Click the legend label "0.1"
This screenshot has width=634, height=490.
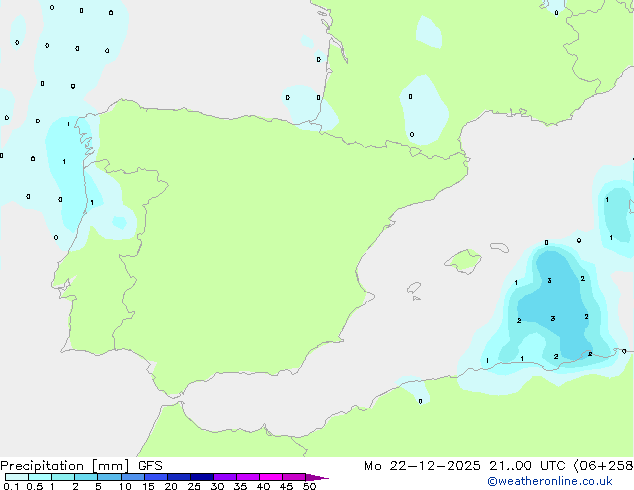coord(11,486)
